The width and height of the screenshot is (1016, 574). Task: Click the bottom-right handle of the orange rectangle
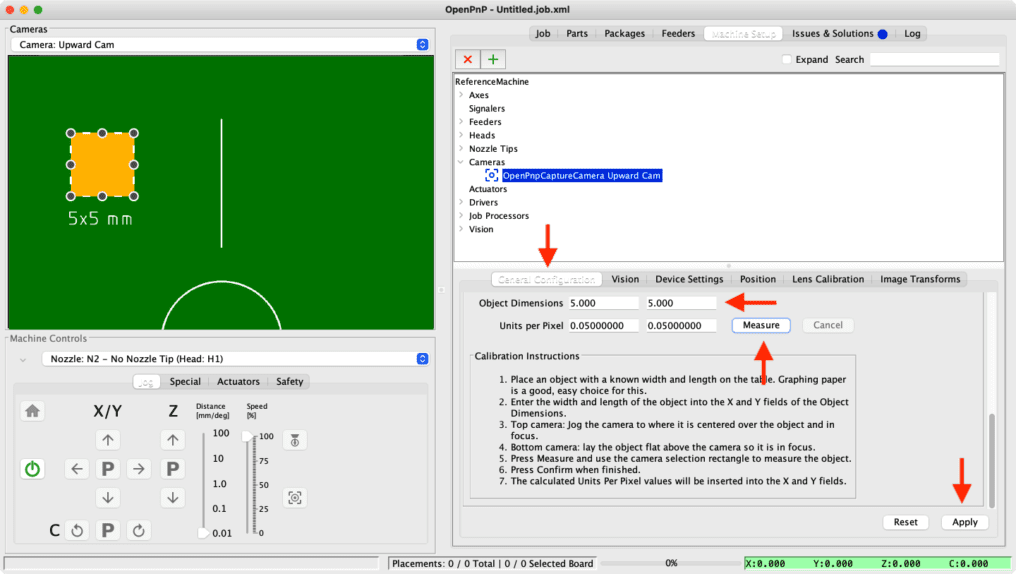(133, 196)
